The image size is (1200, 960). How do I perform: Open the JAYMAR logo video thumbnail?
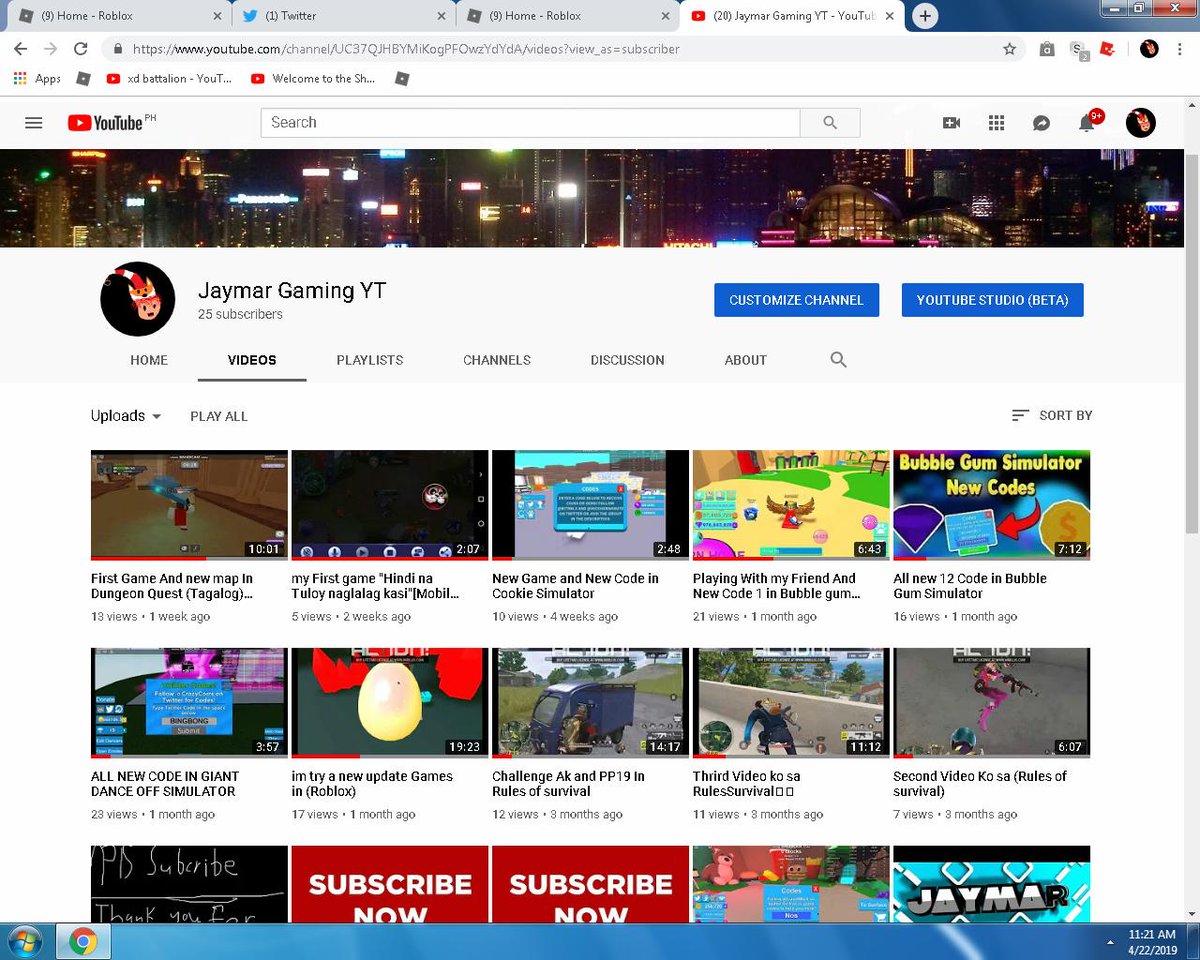pyautogui.click(x=992, y=884)
